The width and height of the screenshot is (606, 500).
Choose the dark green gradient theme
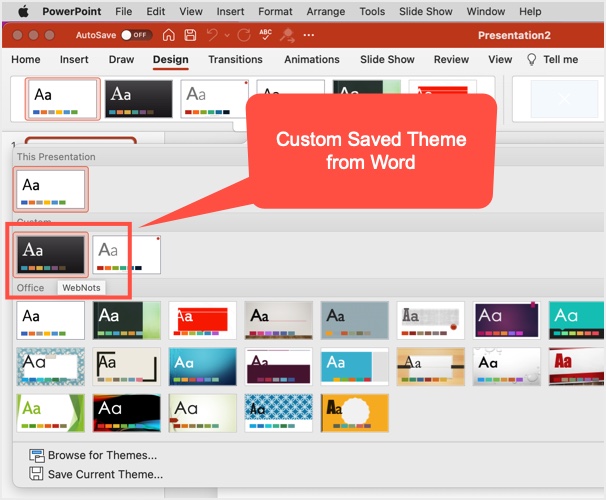tap(126, 321)
